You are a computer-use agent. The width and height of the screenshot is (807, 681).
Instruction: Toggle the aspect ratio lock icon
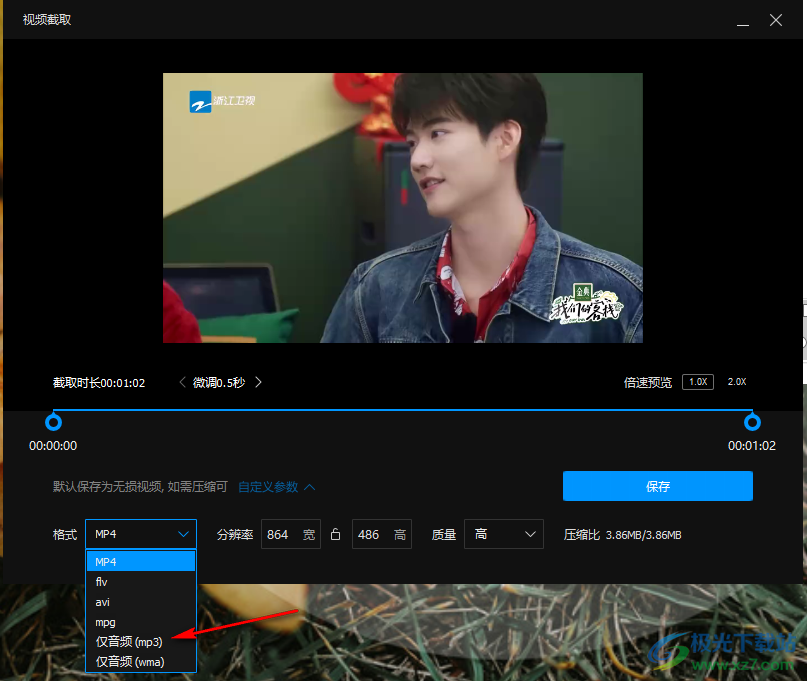(336, 534)
